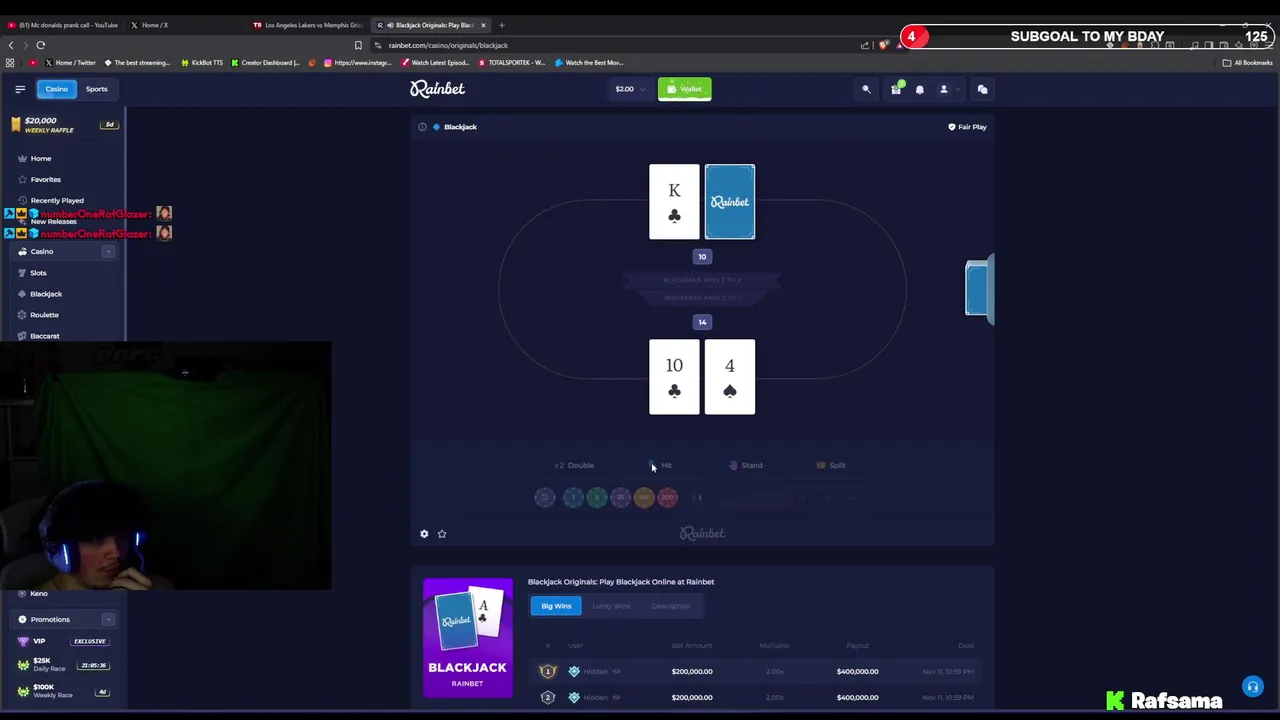
Task: Collapse the Casino sidebar section
Action: 108,252
